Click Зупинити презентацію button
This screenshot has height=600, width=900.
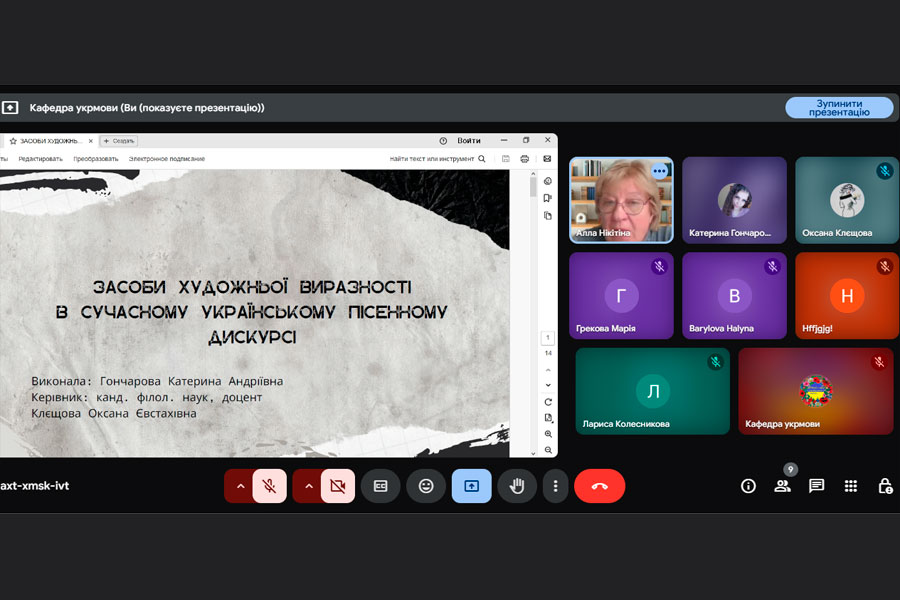pos(839,108)
